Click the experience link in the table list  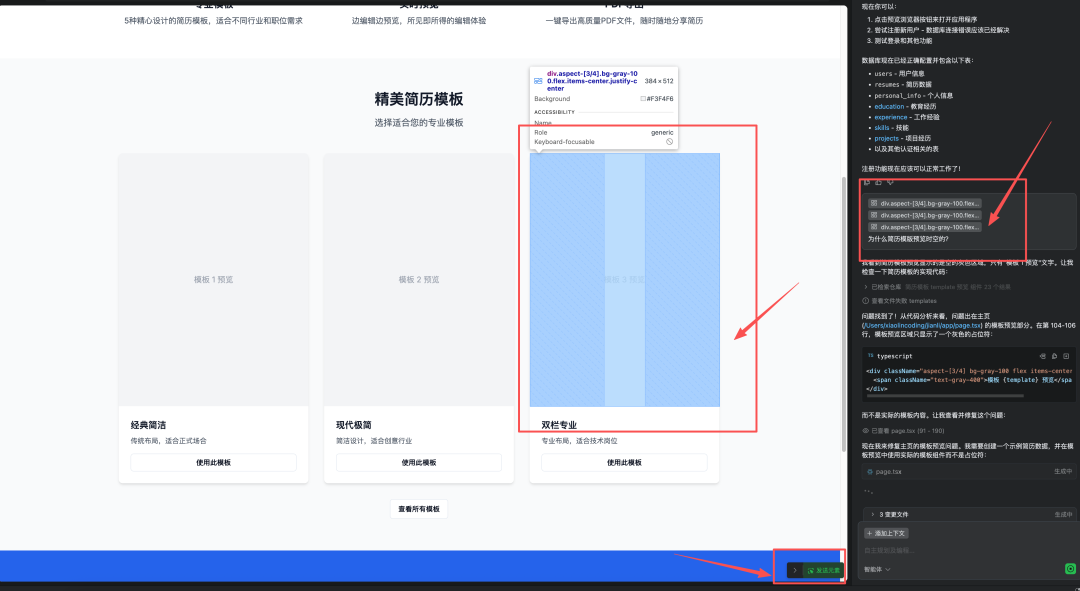point(891,117)
